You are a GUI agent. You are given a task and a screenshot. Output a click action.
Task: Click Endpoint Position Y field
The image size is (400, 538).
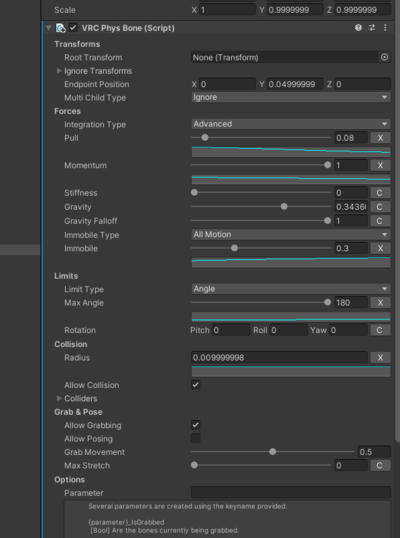[295, 84]
